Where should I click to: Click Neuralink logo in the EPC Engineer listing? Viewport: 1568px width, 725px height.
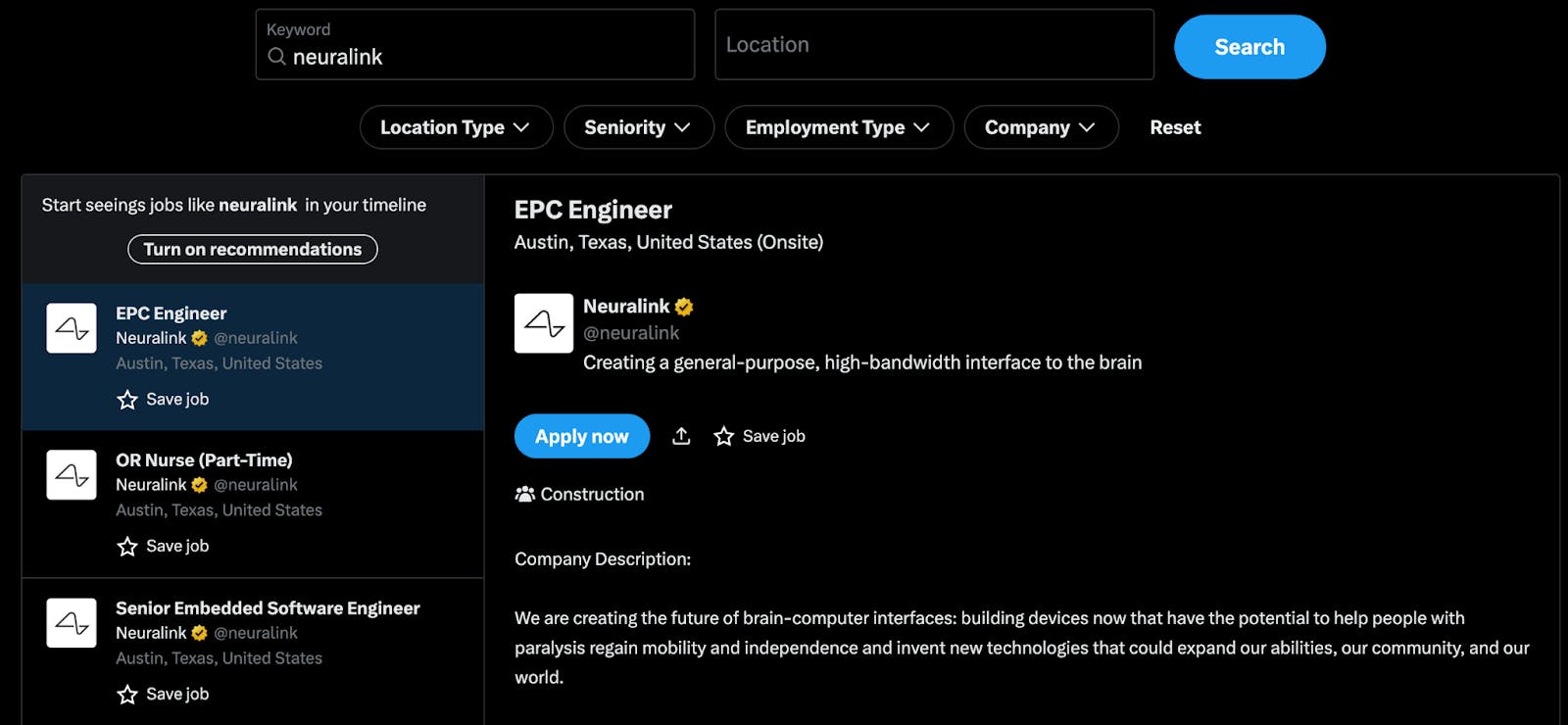(72, 328)
